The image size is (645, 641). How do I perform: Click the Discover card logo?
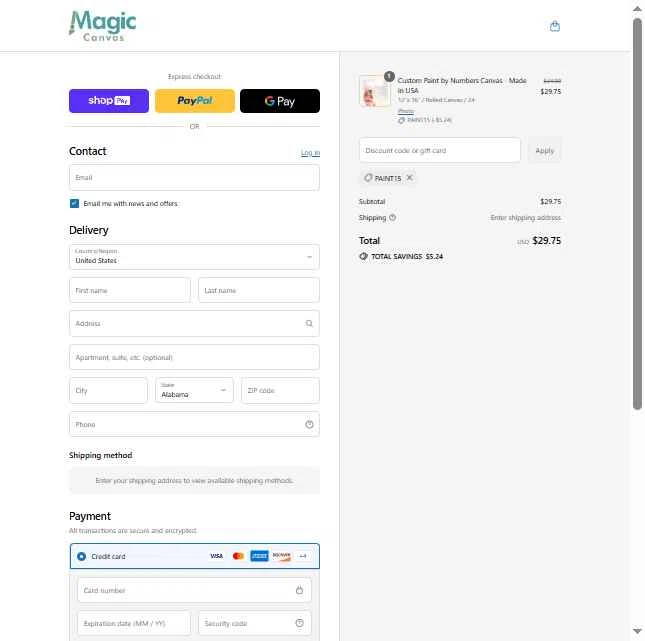point(281,556)
